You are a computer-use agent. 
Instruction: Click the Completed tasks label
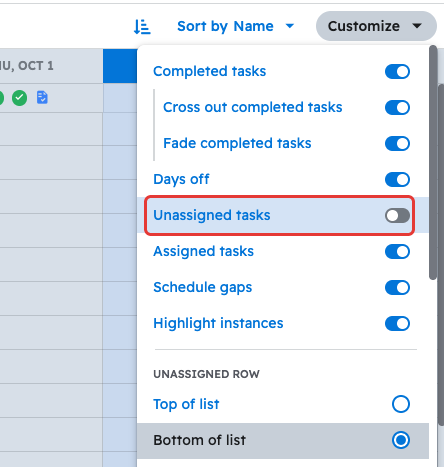(x=209, y=71)
